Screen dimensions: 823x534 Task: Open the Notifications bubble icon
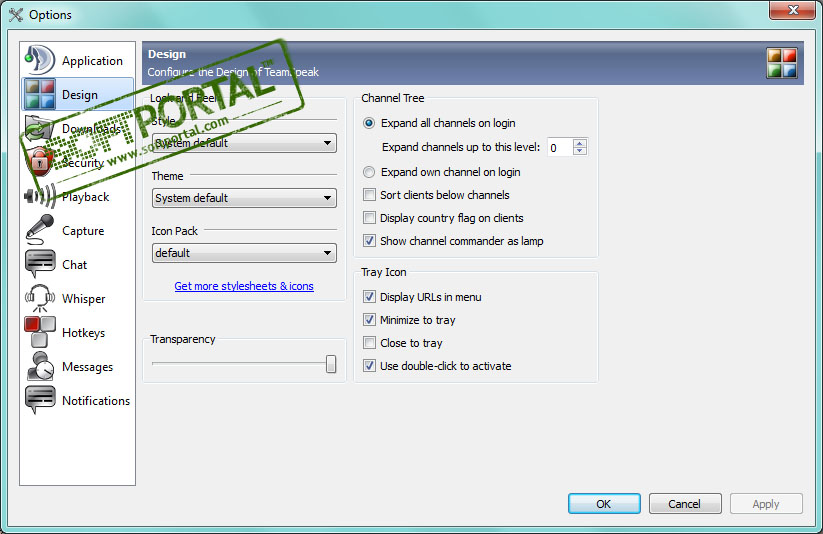tap(40, 400)
